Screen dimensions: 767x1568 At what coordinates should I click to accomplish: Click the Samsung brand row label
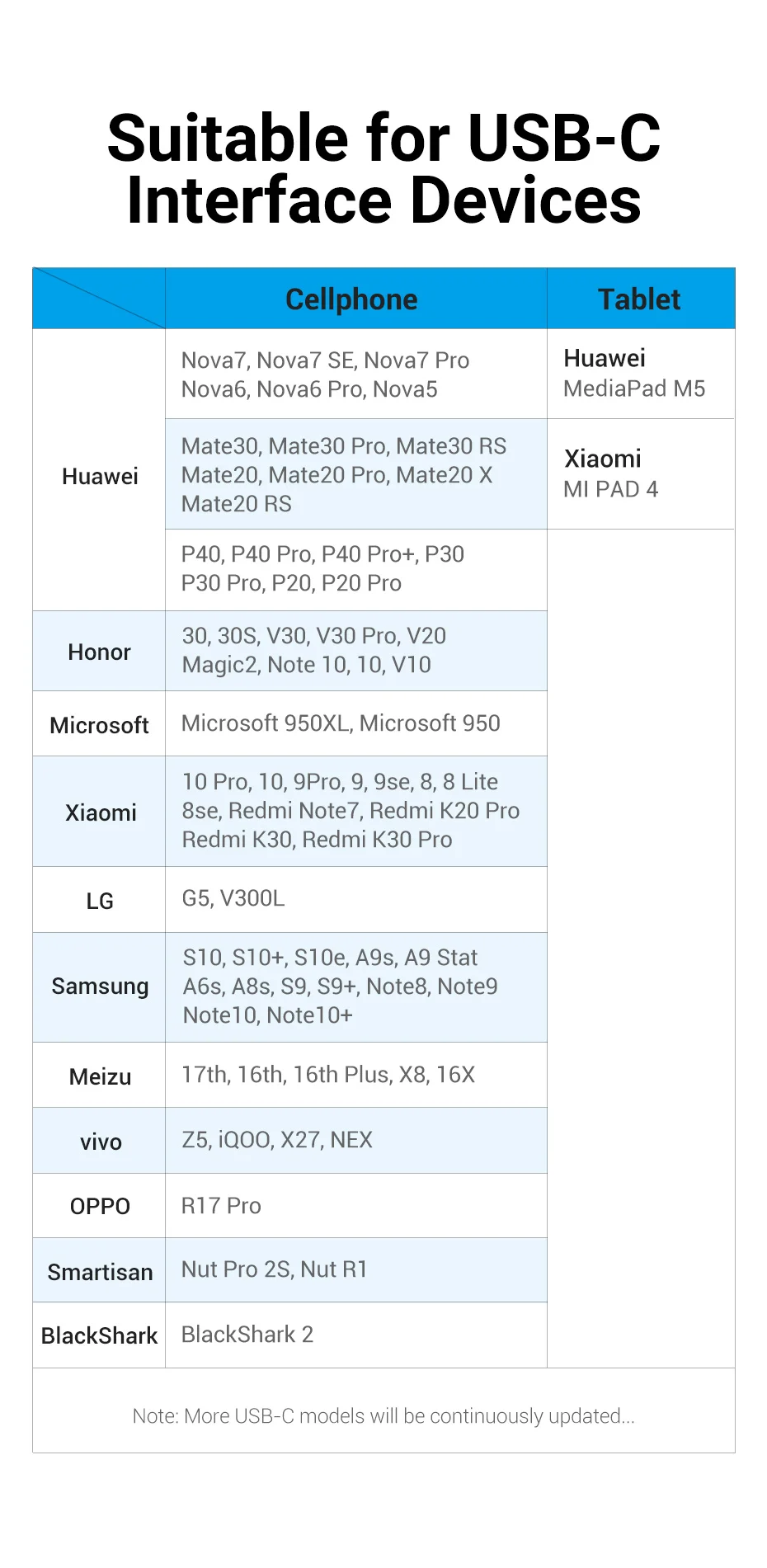click(100, 986)
